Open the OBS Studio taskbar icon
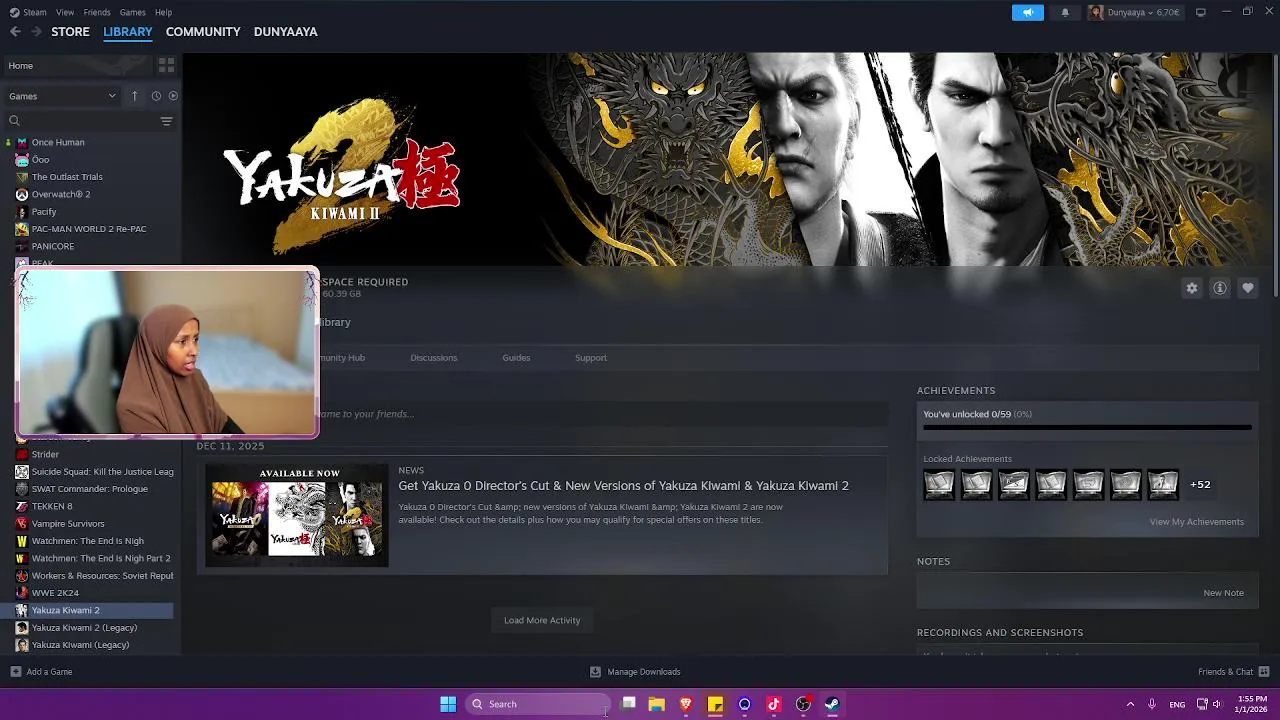 (803, 704)
